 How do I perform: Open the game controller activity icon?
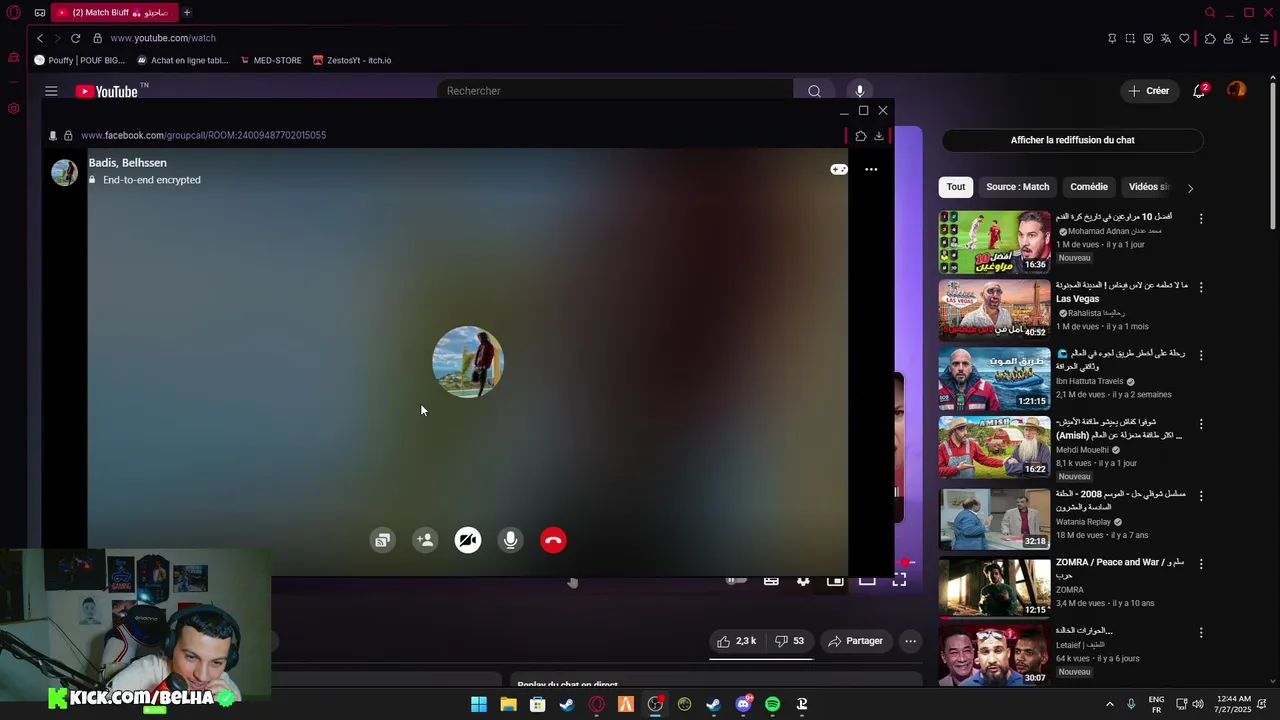[839, 169]
